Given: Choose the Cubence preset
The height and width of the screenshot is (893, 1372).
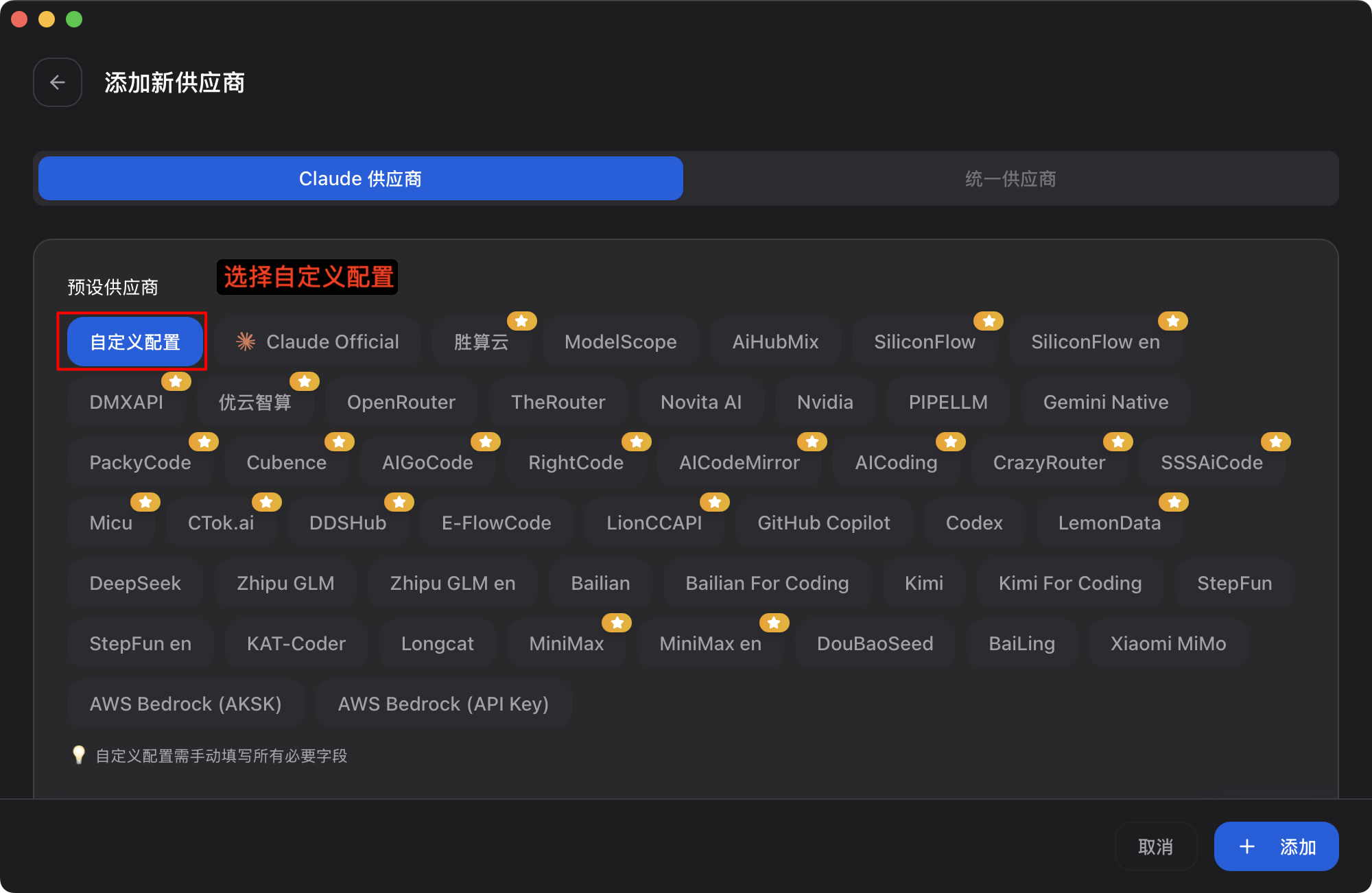Looking at the screenshot, I should [287, 462].
